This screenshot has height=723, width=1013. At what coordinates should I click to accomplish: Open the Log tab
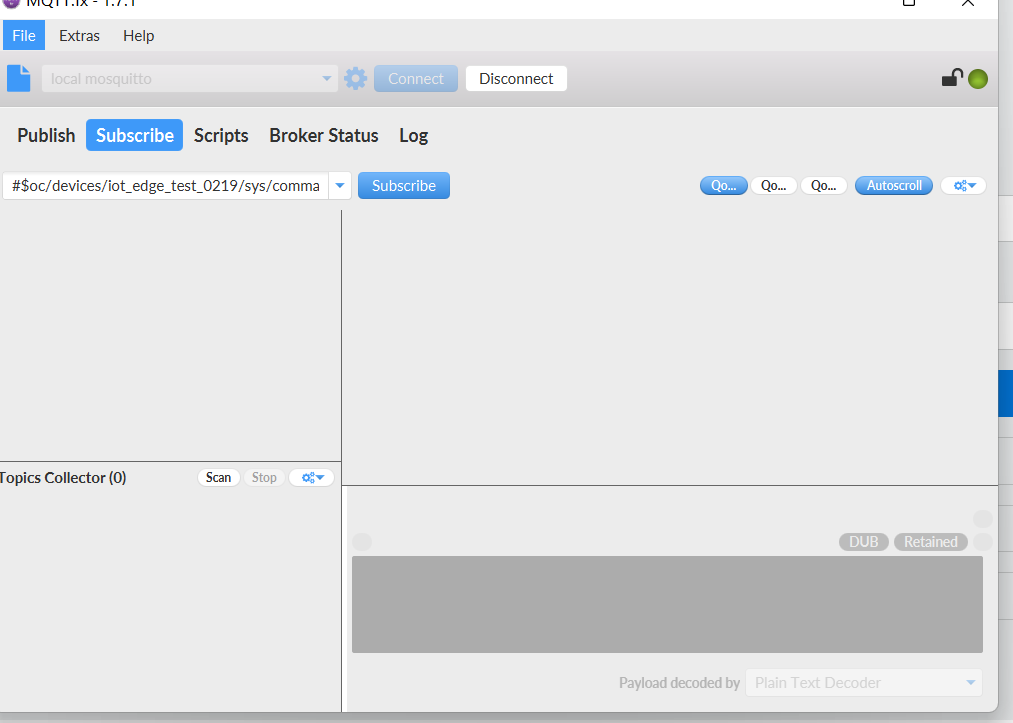[x=413, y=135]
